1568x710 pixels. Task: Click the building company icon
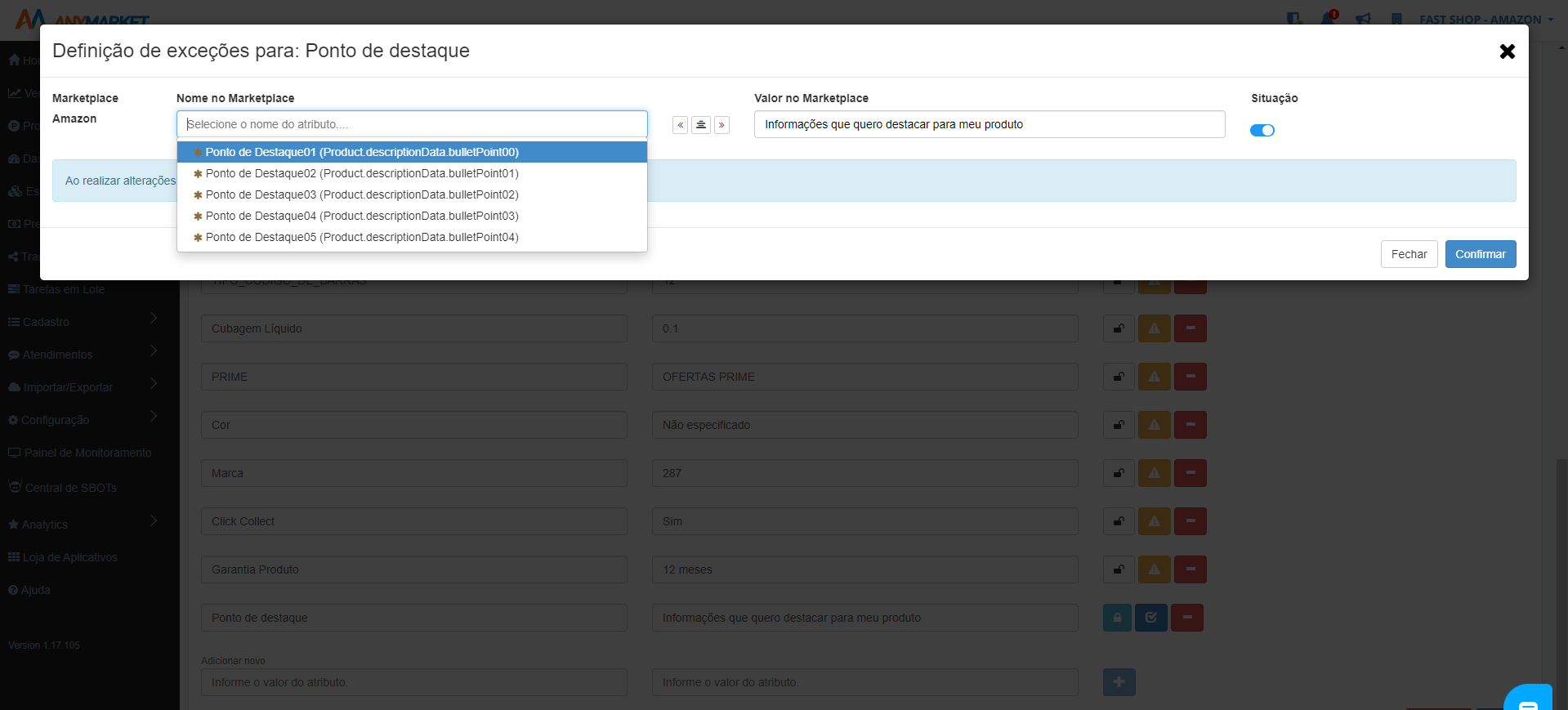(x=1397, y=19)
